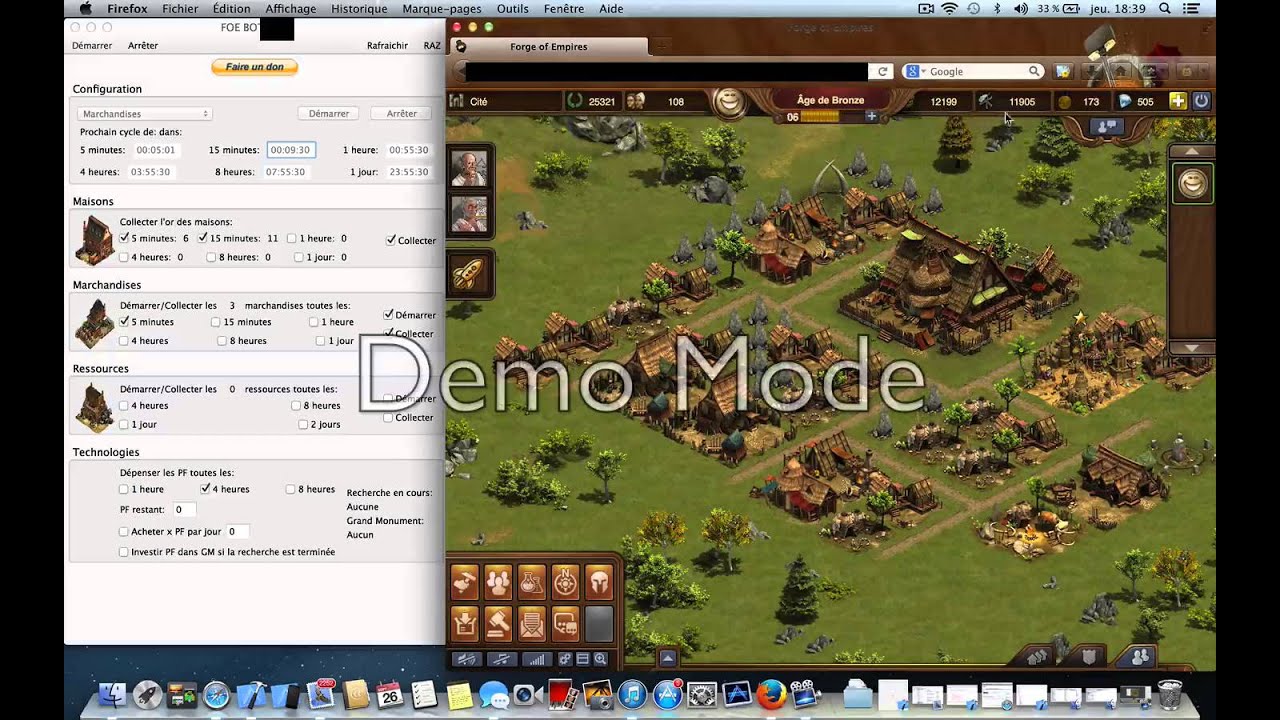The image size is (1280, 720).
Task: Open the messages envelope icon
Action: click(x=531, y=624)
